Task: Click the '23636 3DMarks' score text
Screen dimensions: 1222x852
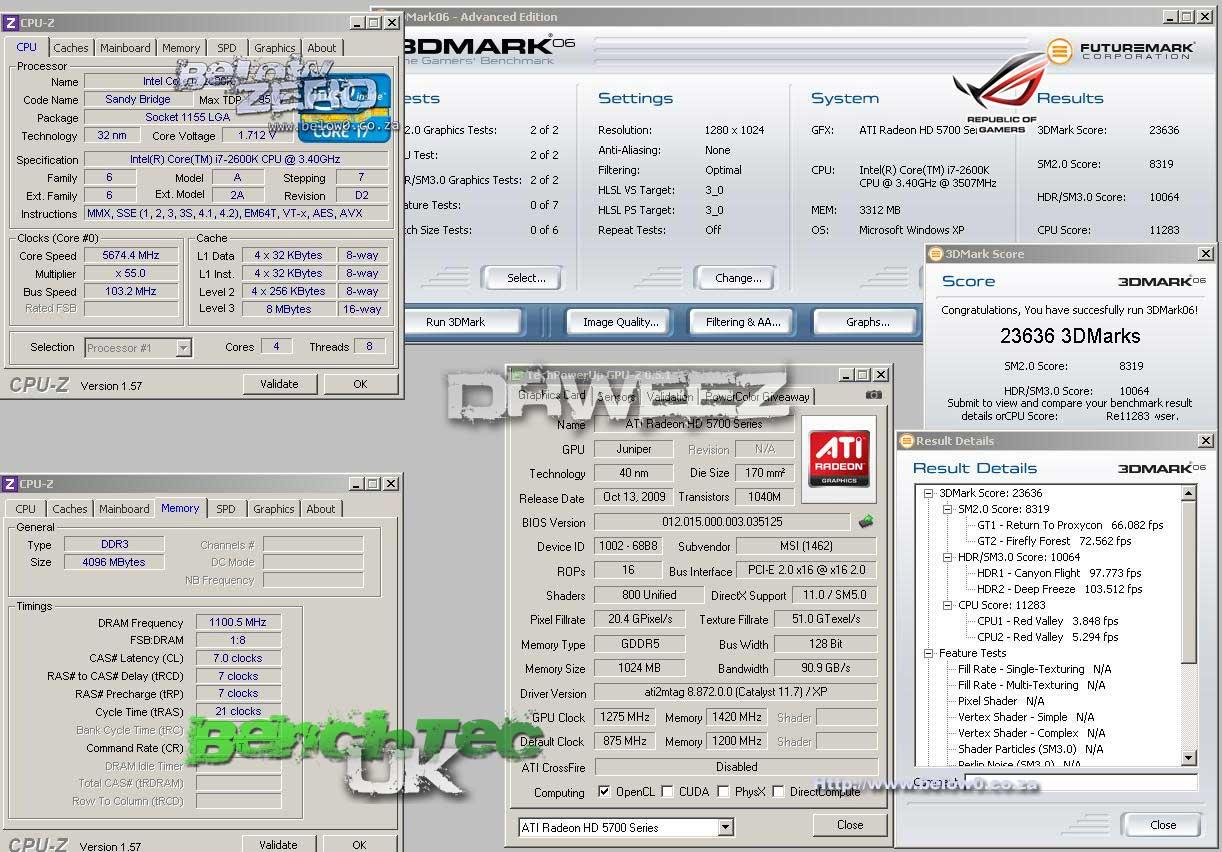Action: tap(1070, 336)
